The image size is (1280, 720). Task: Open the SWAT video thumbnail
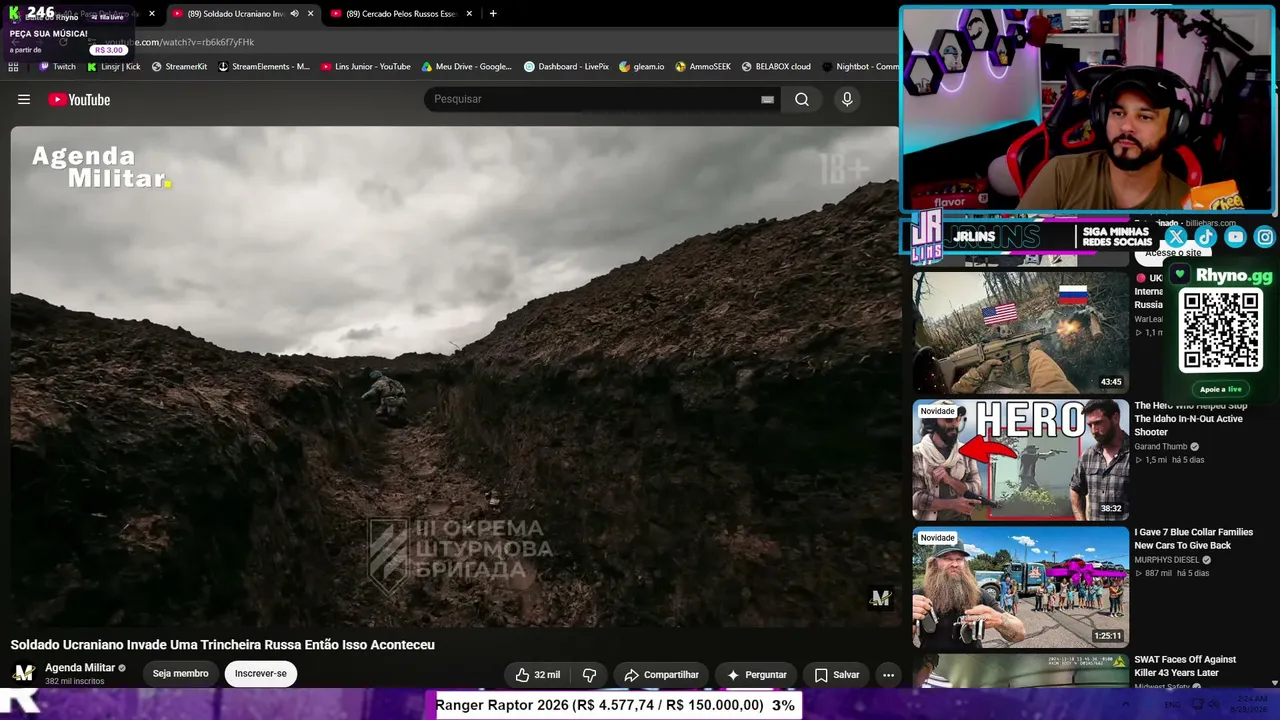coord(1020,671)
